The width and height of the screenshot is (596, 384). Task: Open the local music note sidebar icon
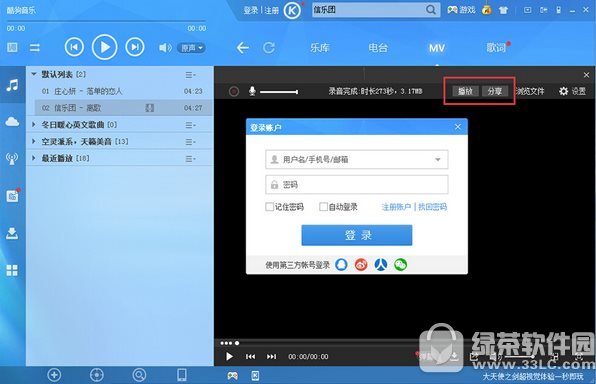click(x=12, y=85)
